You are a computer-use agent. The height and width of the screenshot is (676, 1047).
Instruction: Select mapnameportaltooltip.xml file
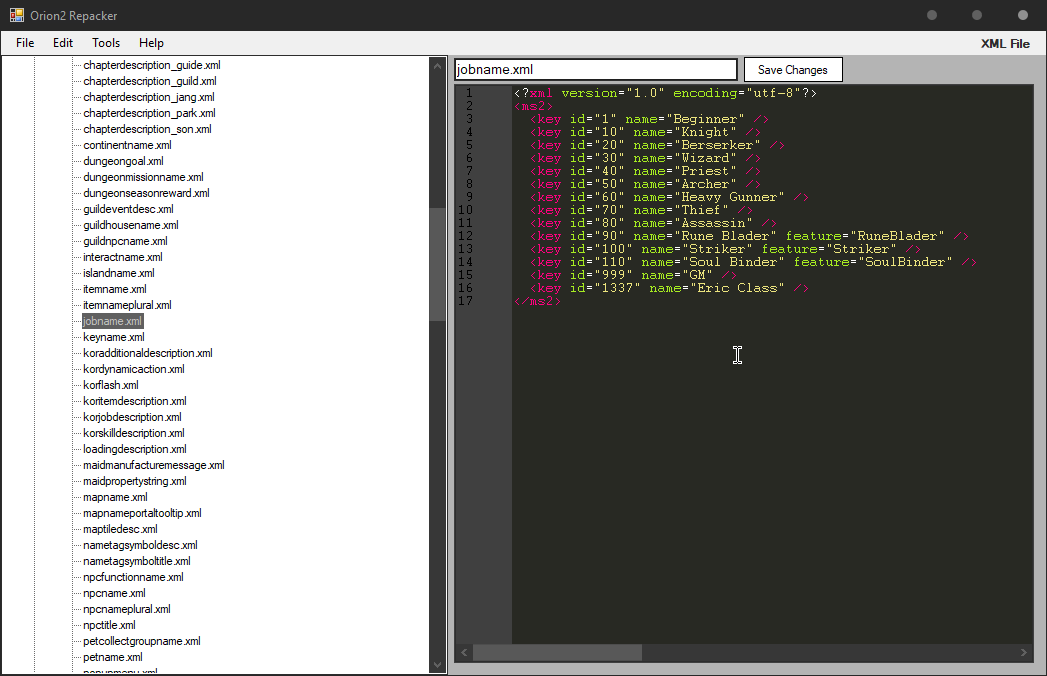142,514
